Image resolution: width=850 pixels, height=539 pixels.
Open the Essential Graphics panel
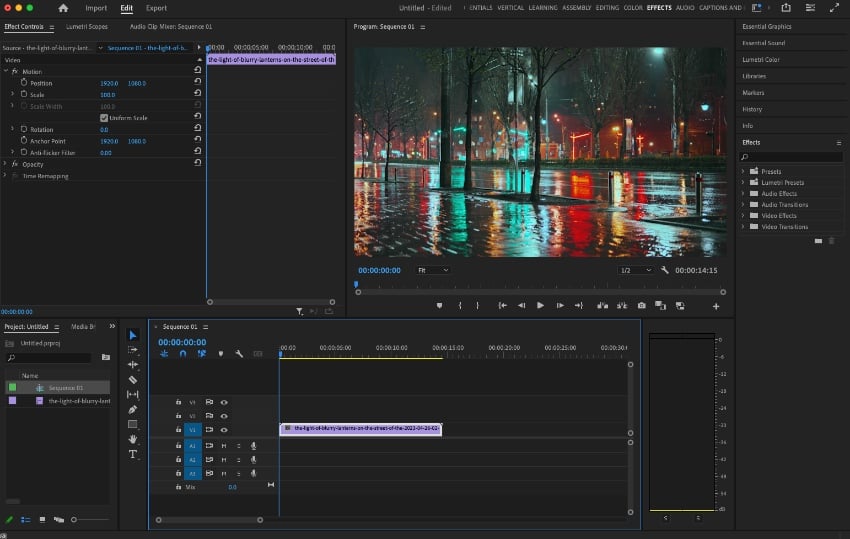[766, 27]
